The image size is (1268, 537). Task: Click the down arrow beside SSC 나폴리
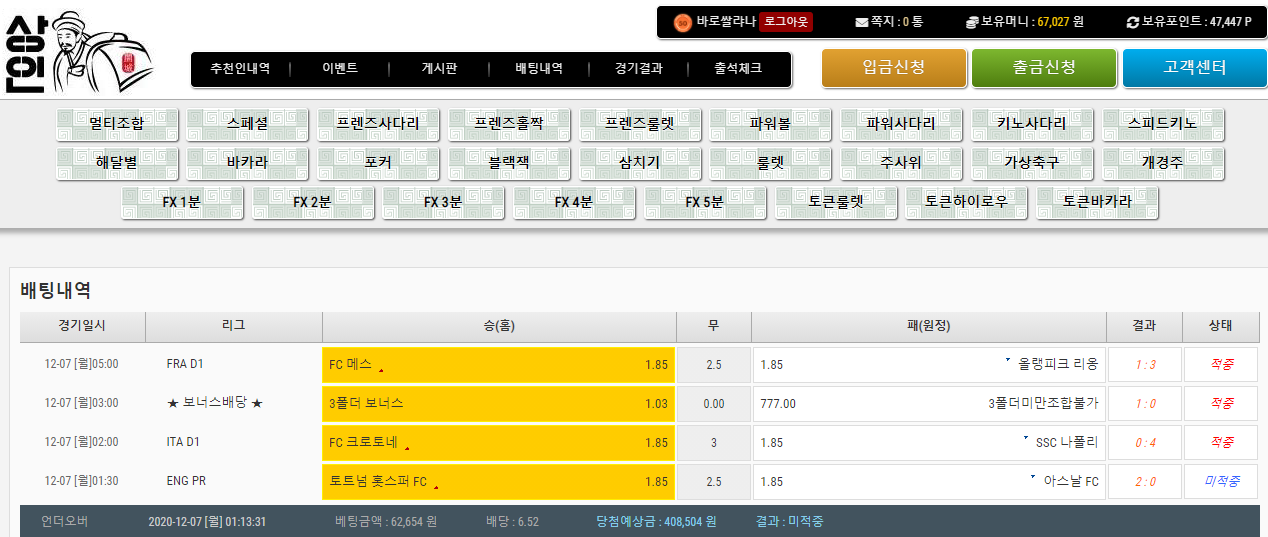click(x=1025, y=438)
